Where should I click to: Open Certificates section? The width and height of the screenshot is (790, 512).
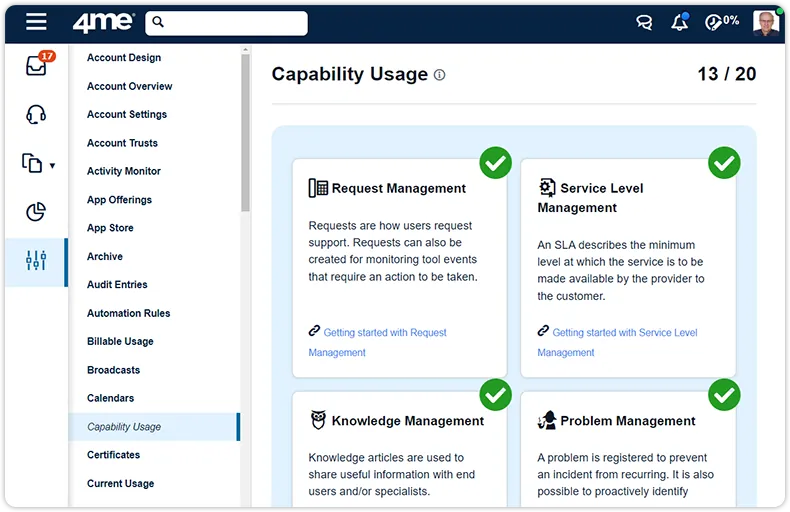[x=113, y=455]
